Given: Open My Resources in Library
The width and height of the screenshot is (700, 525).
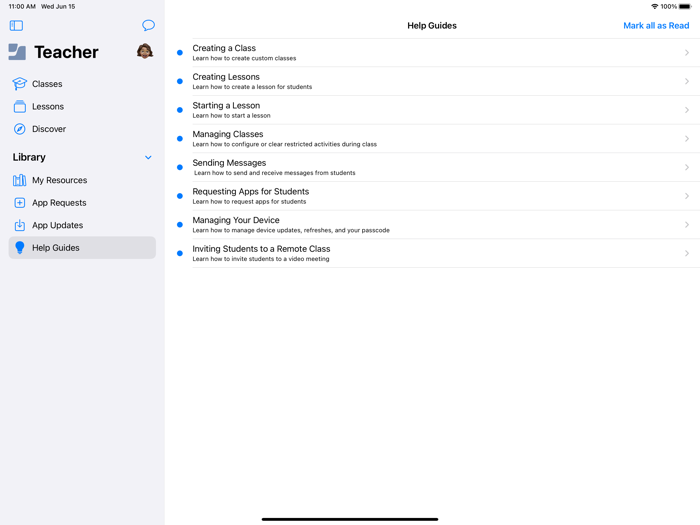Looking at the screenshot, I should 82,180.
